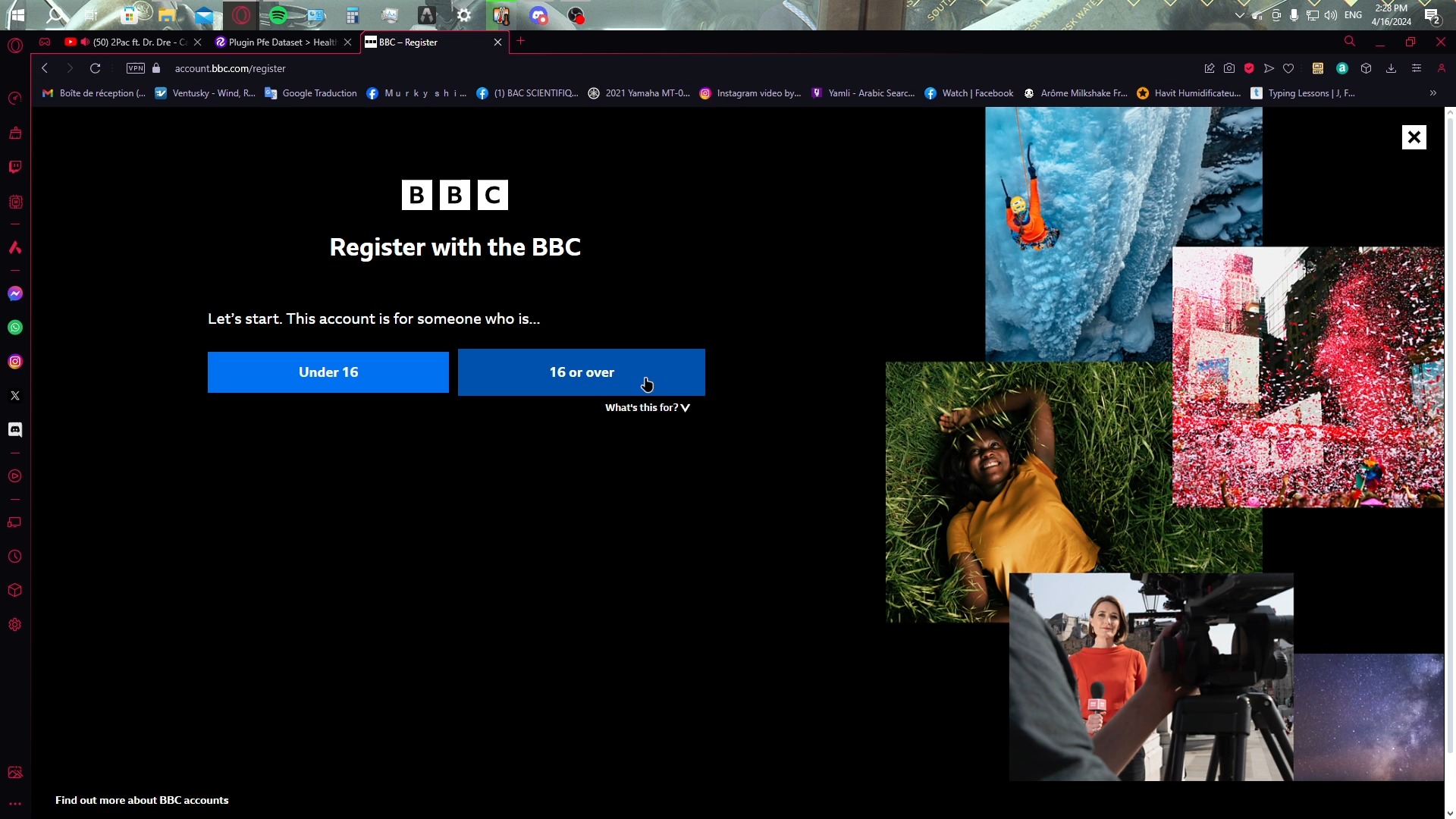The image size is (1456, 819).
Task: Open Instagram in the Opera sidebar
Action: click(15, 362)
